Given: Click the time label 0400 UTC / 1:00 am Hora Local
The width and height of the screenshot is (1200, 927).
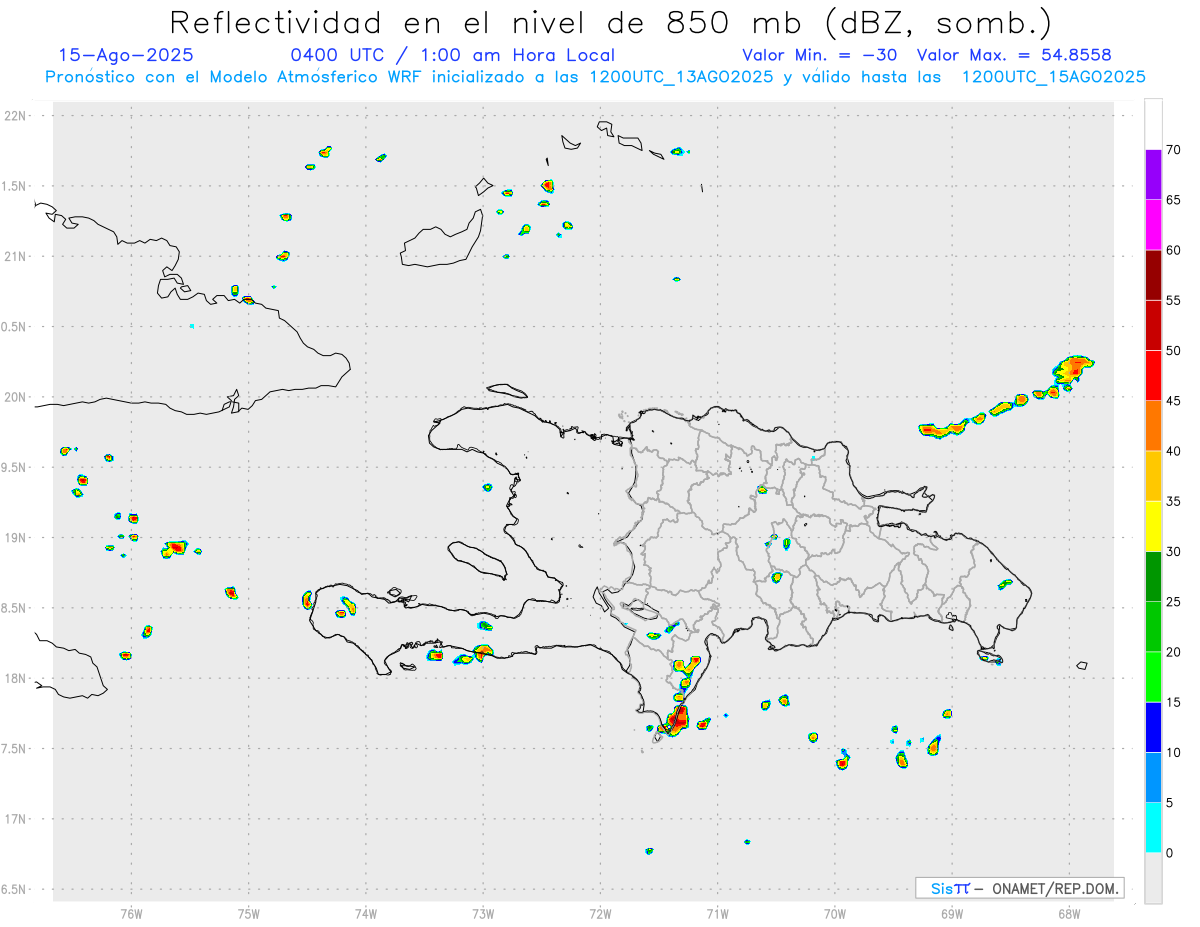Looking at the screenshot, I should point(452,56).
